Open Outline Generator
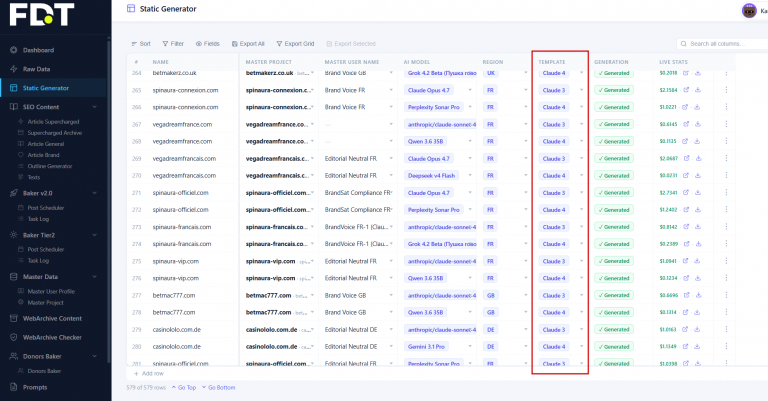This screenshot has width=768, height=401. point(49,166)
